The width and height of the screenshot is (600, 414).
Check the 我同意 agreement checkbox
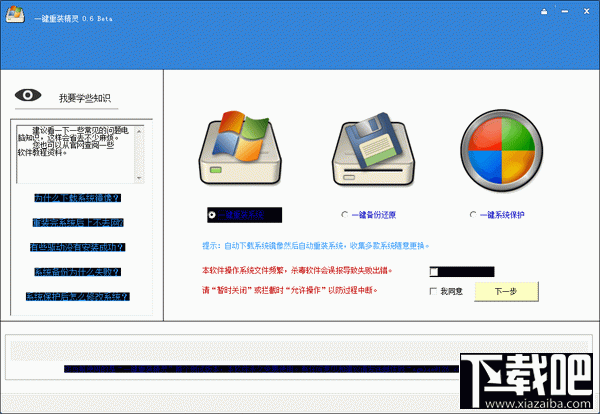click(x=433, y=291)
